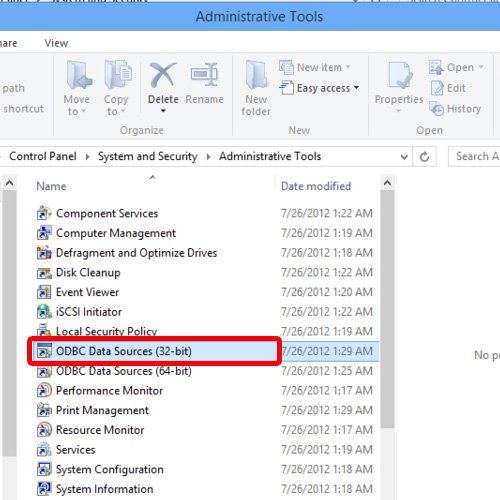
Task: Click Print Management date 7/26/2012 1:29 AM
Action: click(327, 410)
